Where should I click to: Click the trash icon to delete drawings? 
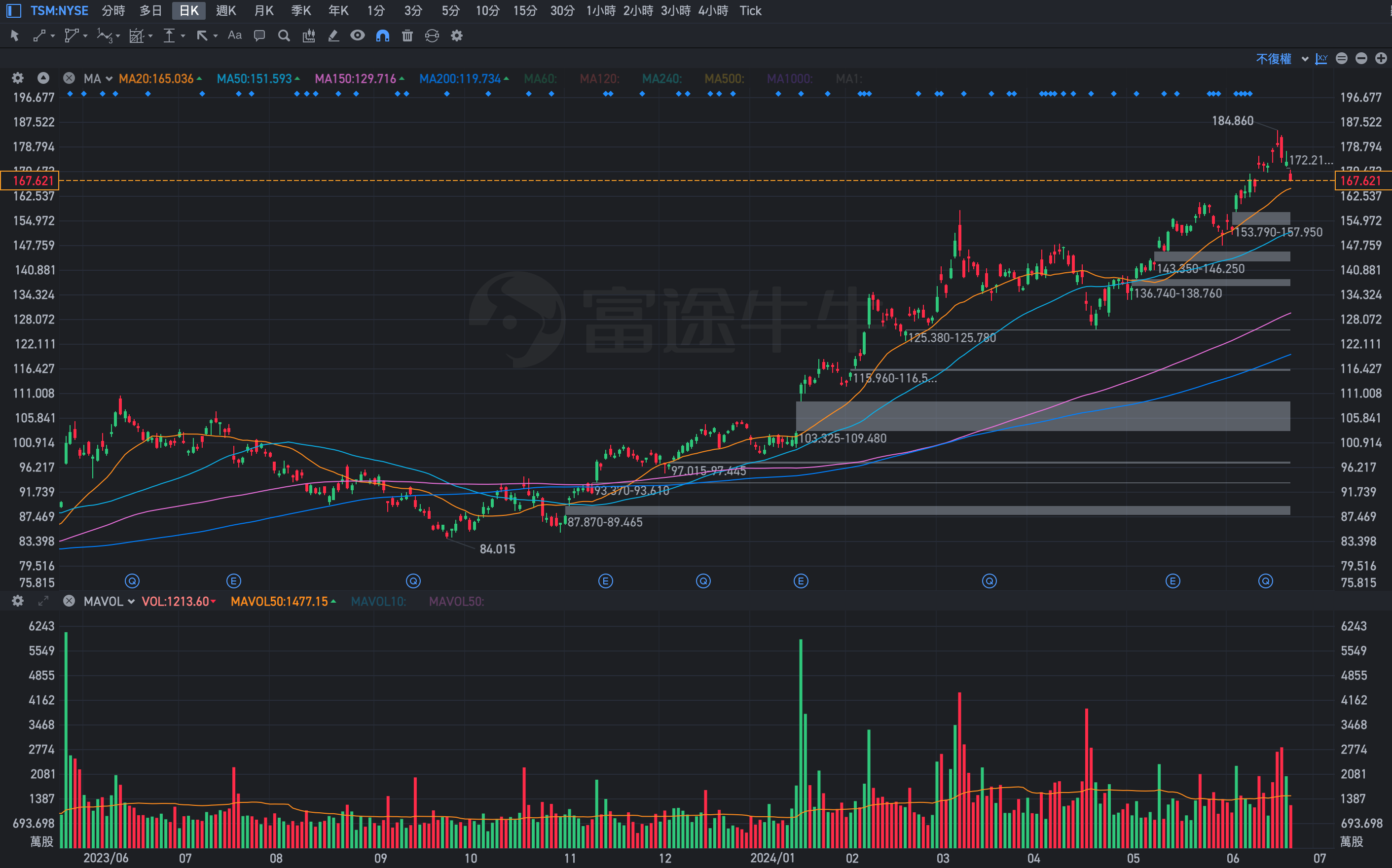[x=407, y=36]
